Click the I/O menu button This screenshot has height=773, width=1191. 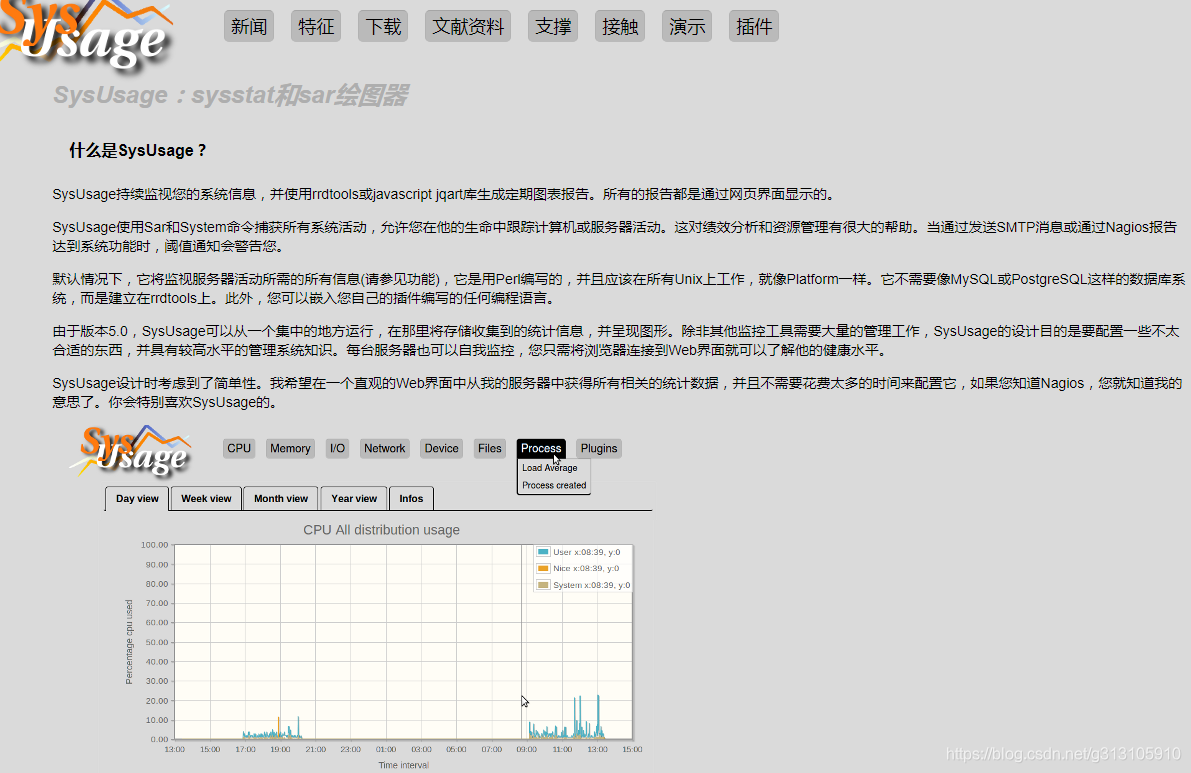(337, 449)
